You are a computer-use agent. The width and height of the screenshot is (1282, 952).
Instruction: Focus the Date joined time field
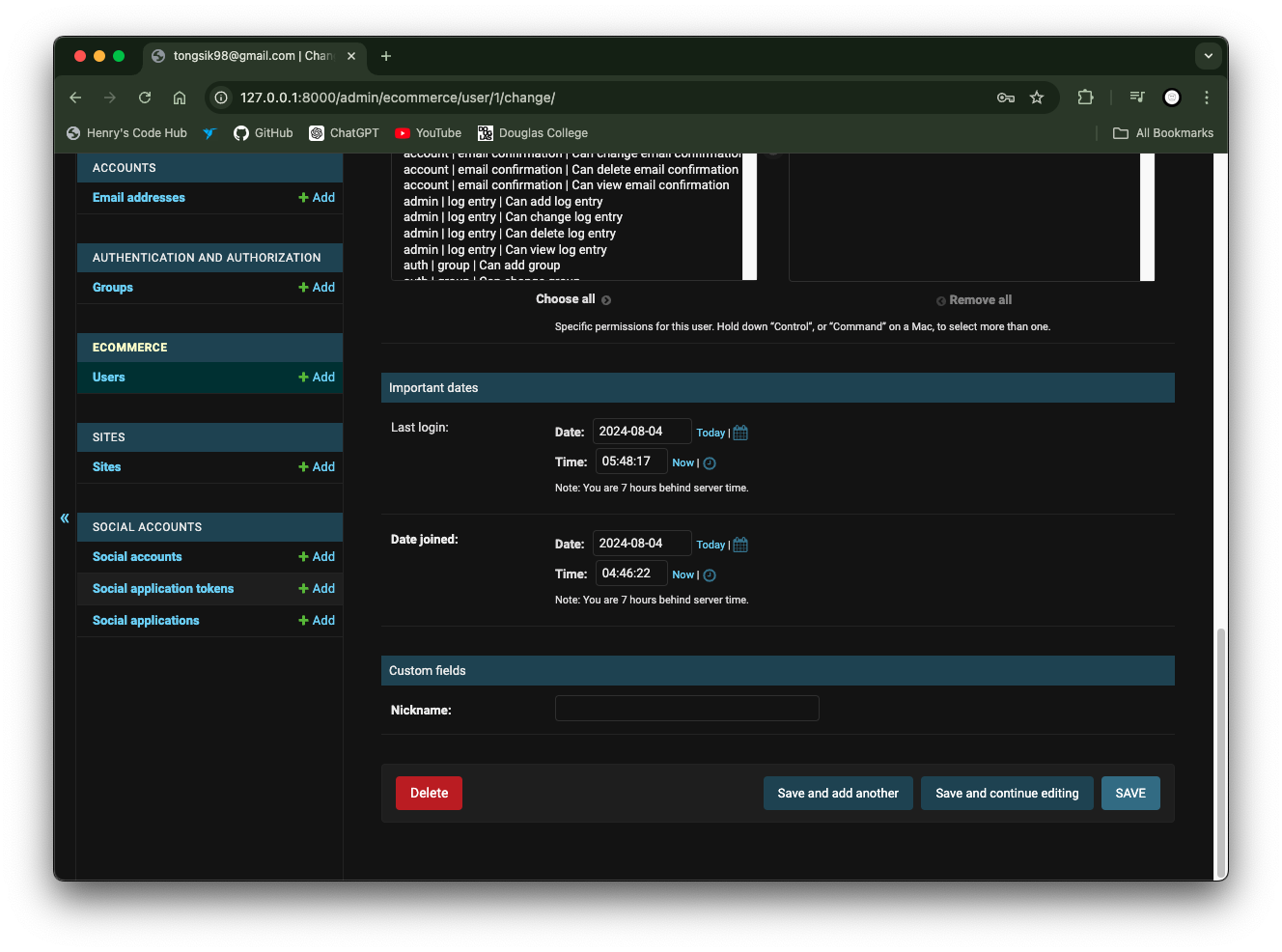pyautogui.click(x=631, y=574)
